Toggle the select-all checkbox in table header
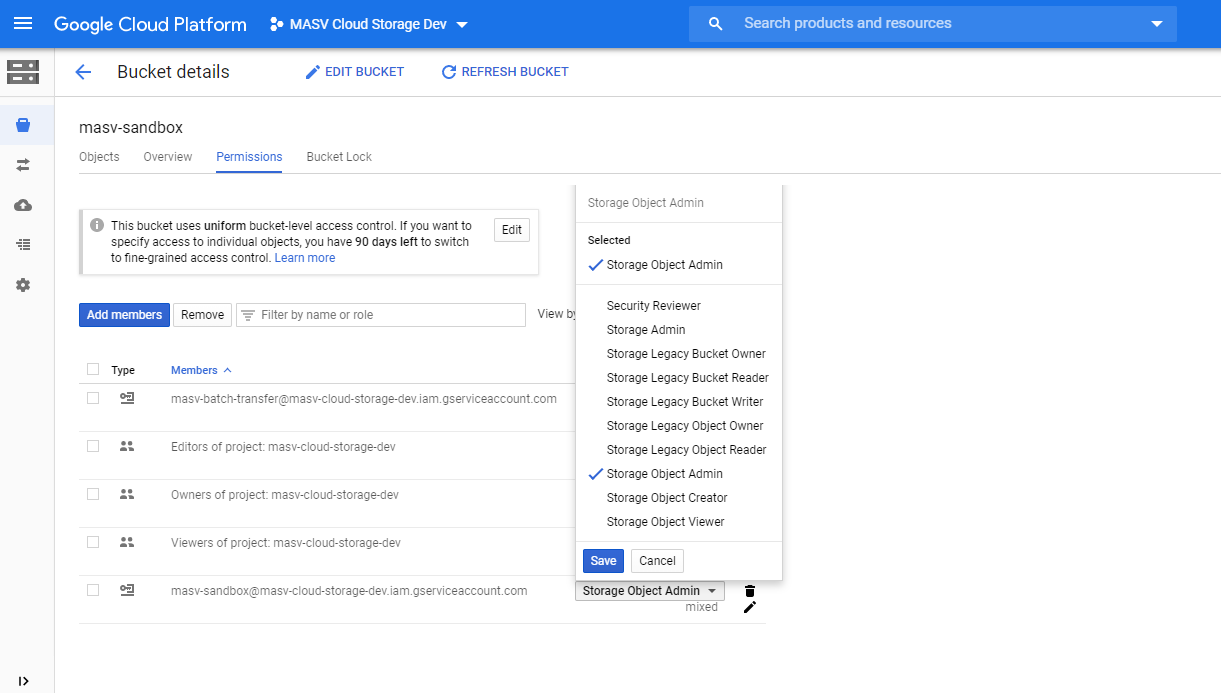The image size is (1221, 693). point(93,369)
